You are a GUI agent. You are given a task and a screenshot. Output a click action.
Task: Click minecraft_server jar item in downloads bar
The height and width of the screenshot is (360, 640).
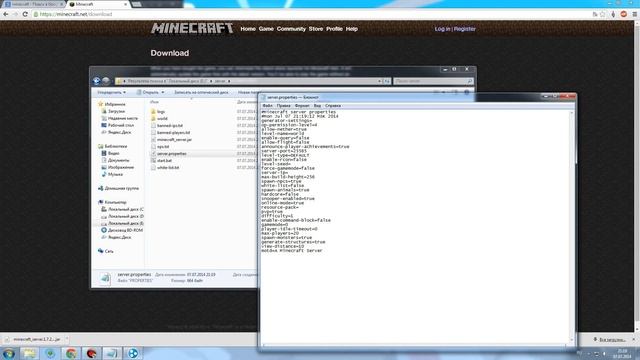coord(35,339)
